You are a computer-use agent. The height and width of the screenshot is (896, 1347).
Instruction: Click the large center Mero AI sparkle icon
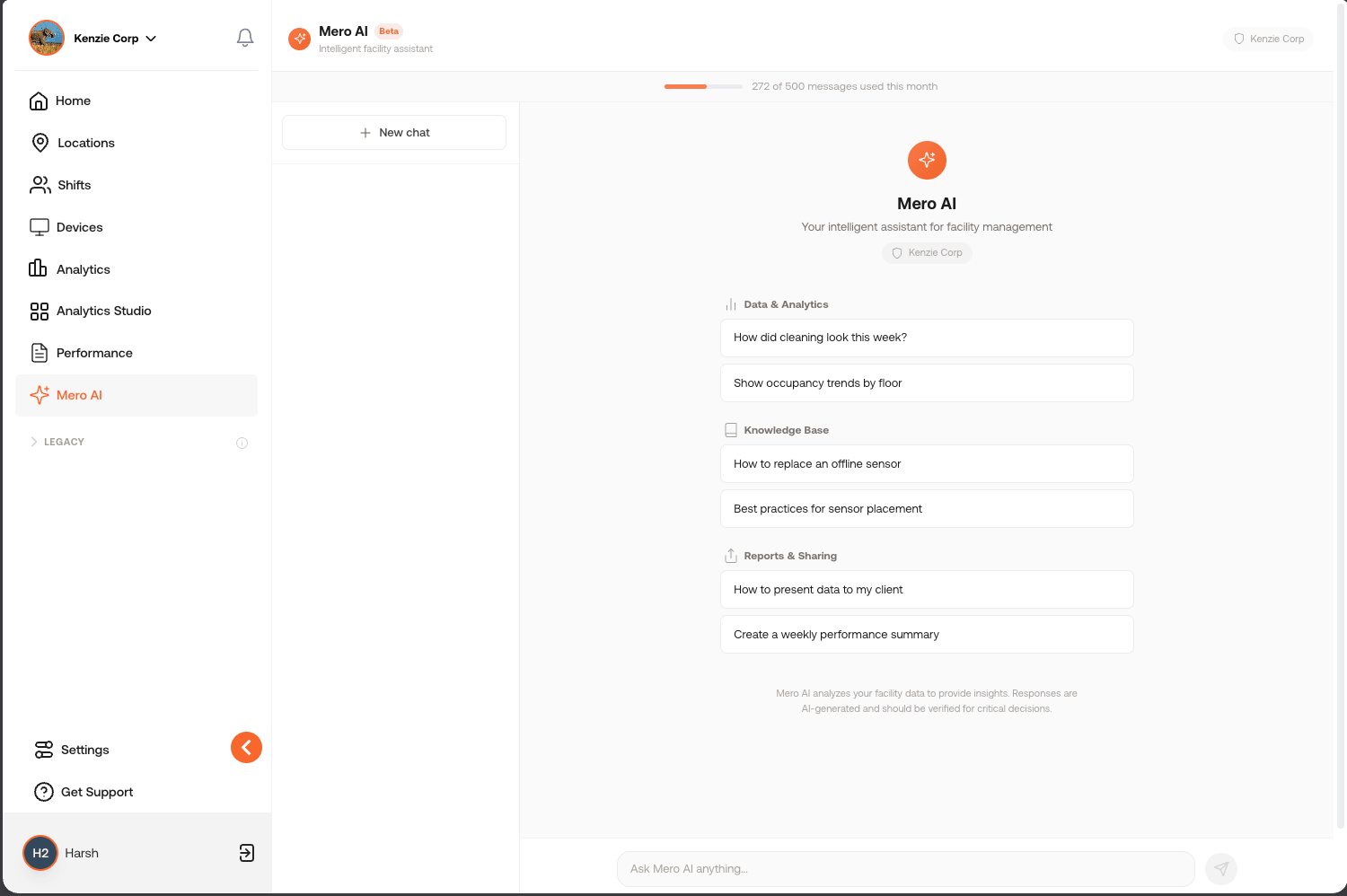tap(927, 160)
